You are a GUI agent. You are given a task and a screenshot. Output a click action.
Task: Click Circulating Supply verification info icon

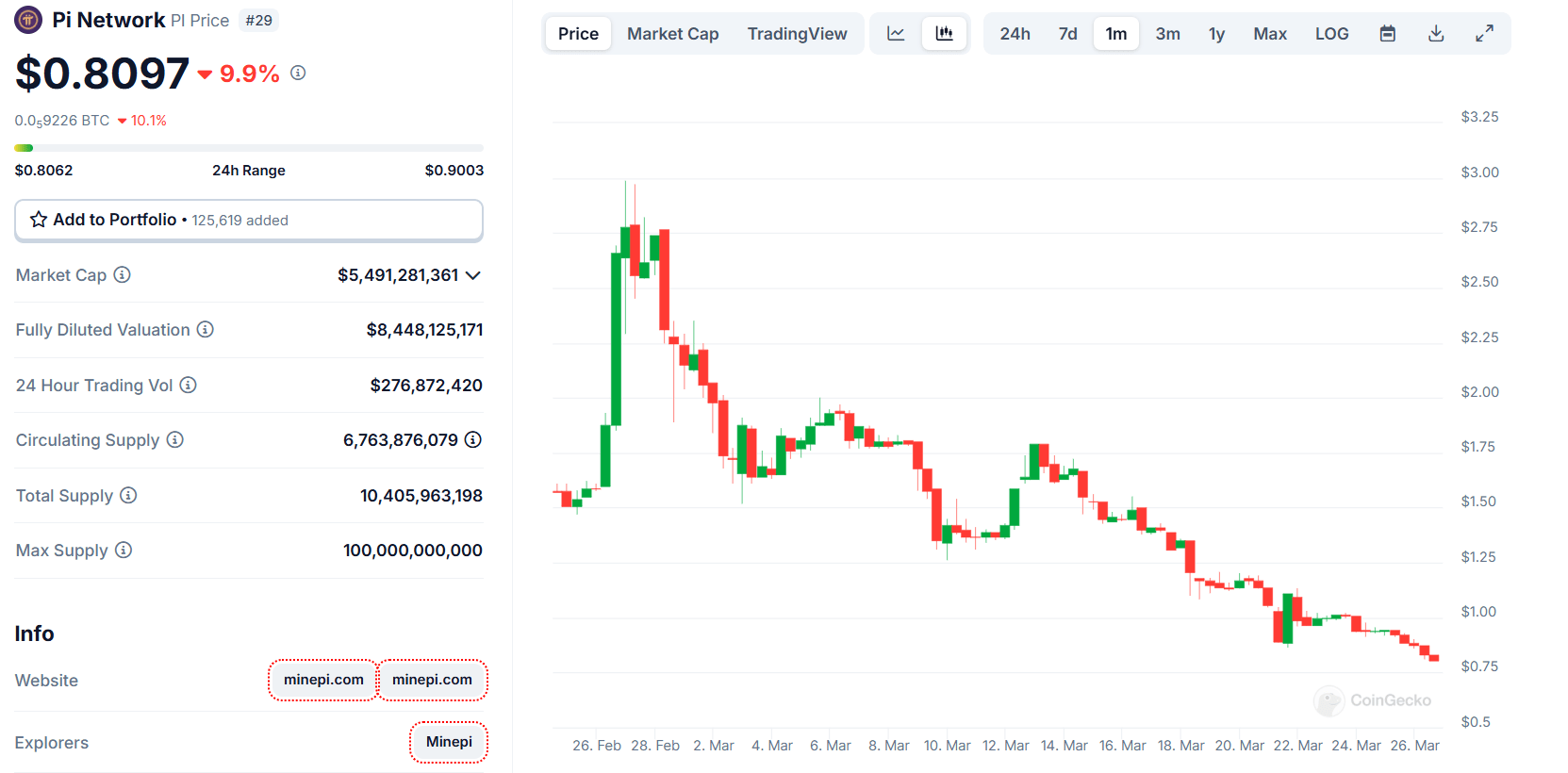(x=473, y=440)
